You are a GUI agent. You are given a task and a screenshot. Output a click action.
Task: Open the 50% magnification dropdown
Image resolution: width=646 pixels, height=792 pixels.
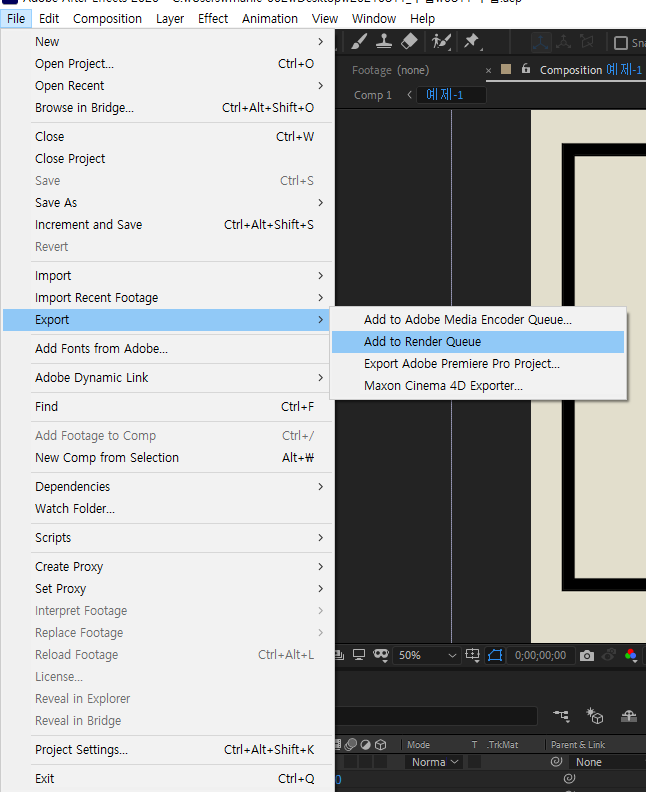coord(427,655)
